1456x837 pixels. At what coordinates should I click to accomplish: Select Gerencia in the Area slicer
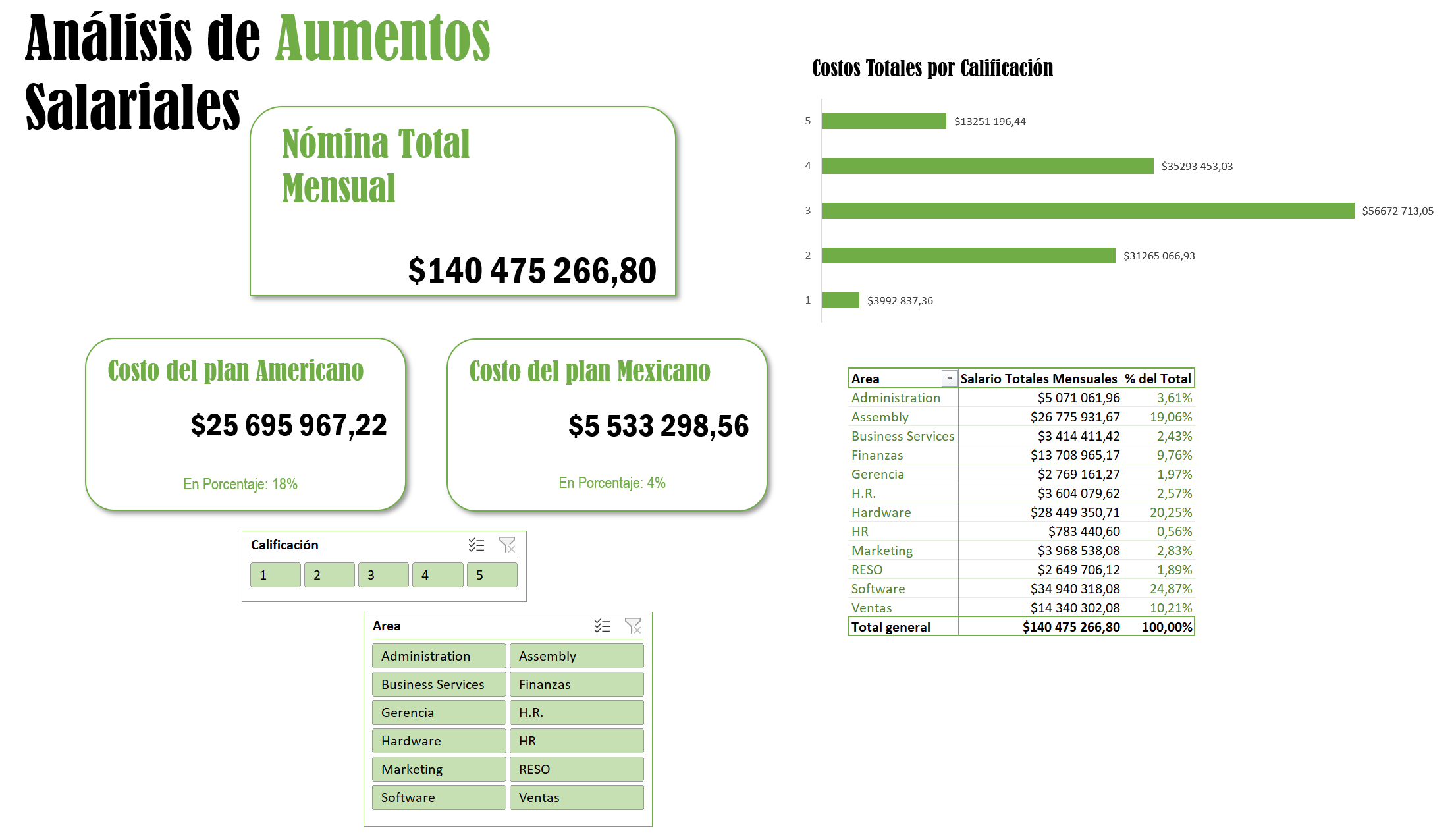(x=439, y=712)
